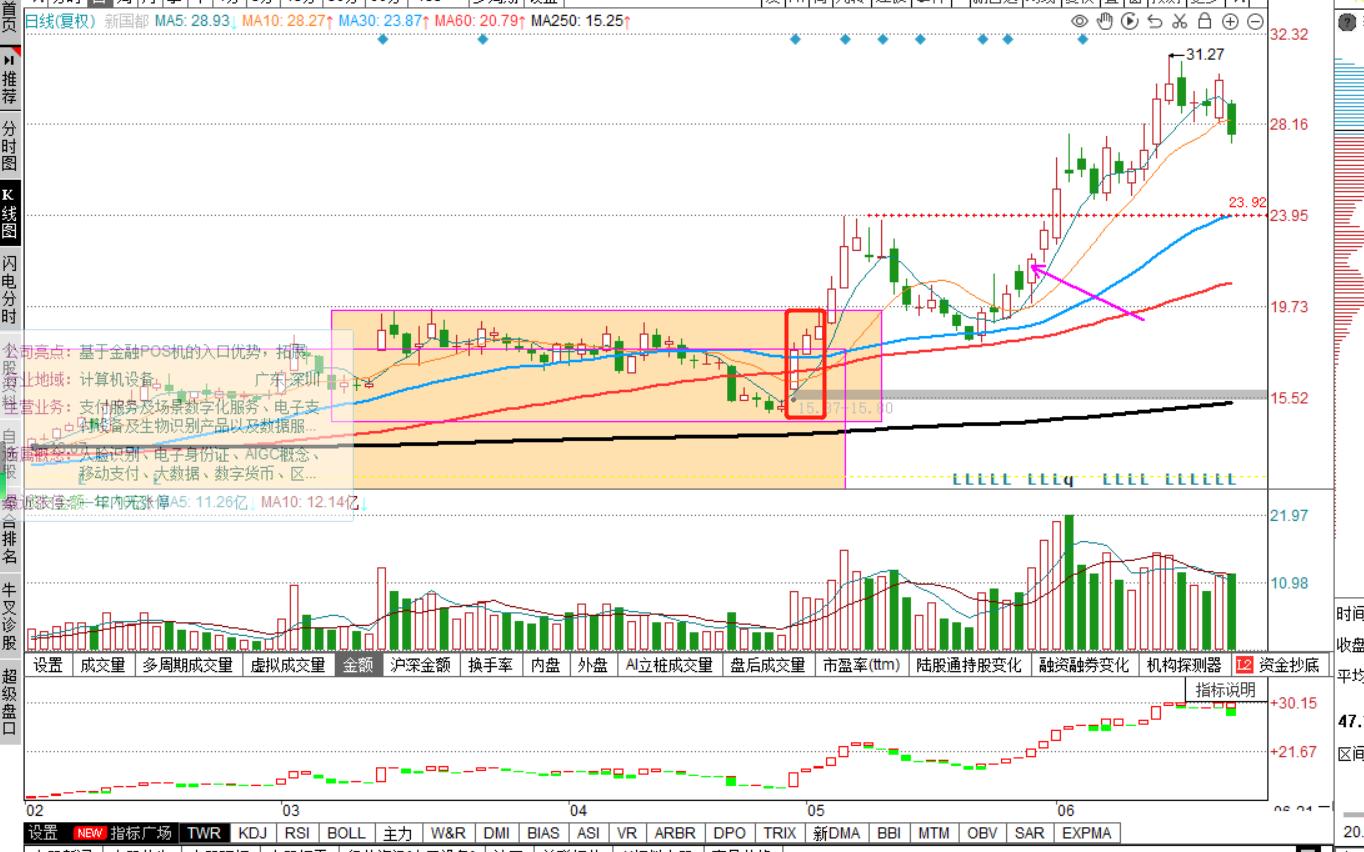This screenshot has width=1364, height=852.
Task: Click the undo arrow icon
Action: (1155, 21)
